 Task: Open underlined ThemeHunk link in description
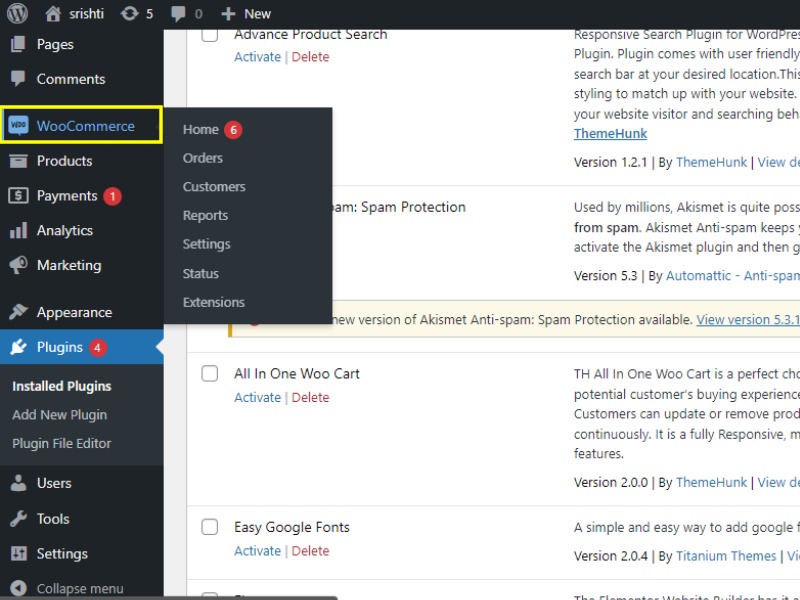pos(610,134)
